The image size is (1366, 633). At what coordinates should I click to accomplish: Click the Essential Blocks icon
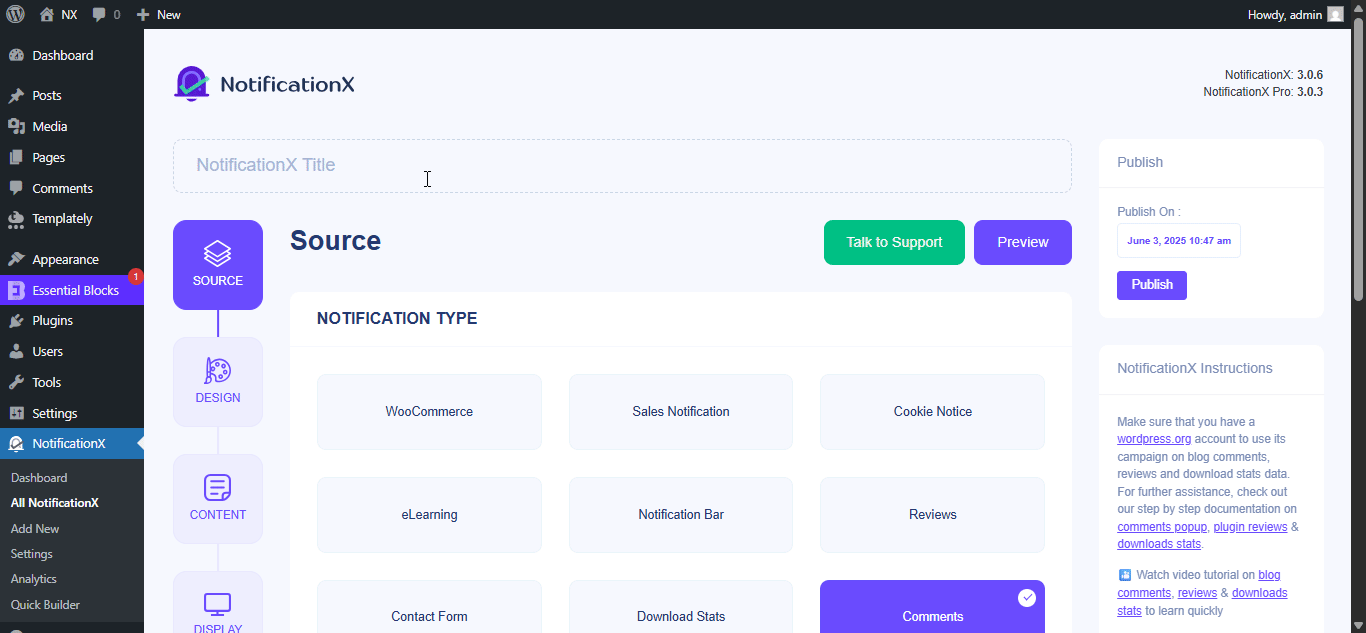tap(16, 291)
